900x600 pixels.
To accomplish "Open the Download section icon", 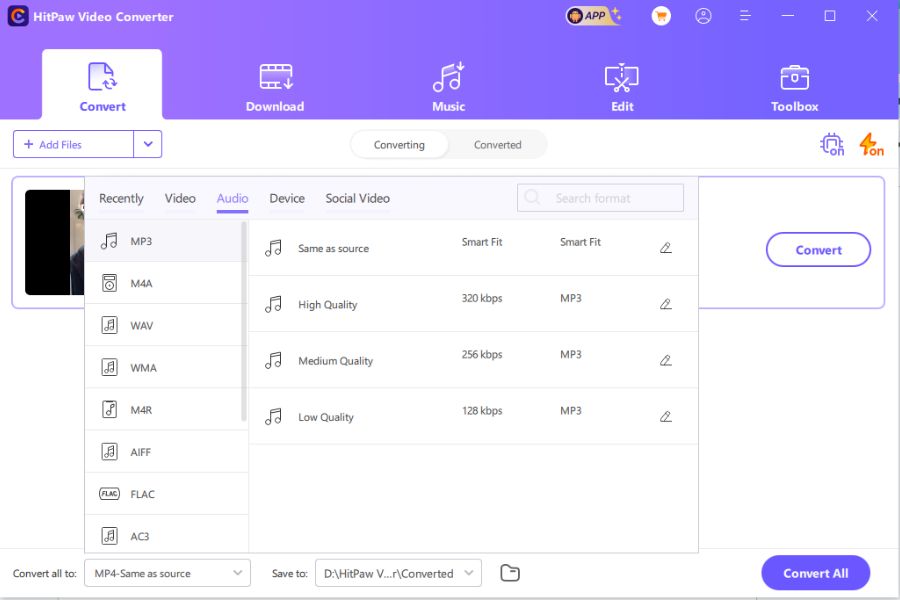I will pyautogui.click(x=275, y=78).
